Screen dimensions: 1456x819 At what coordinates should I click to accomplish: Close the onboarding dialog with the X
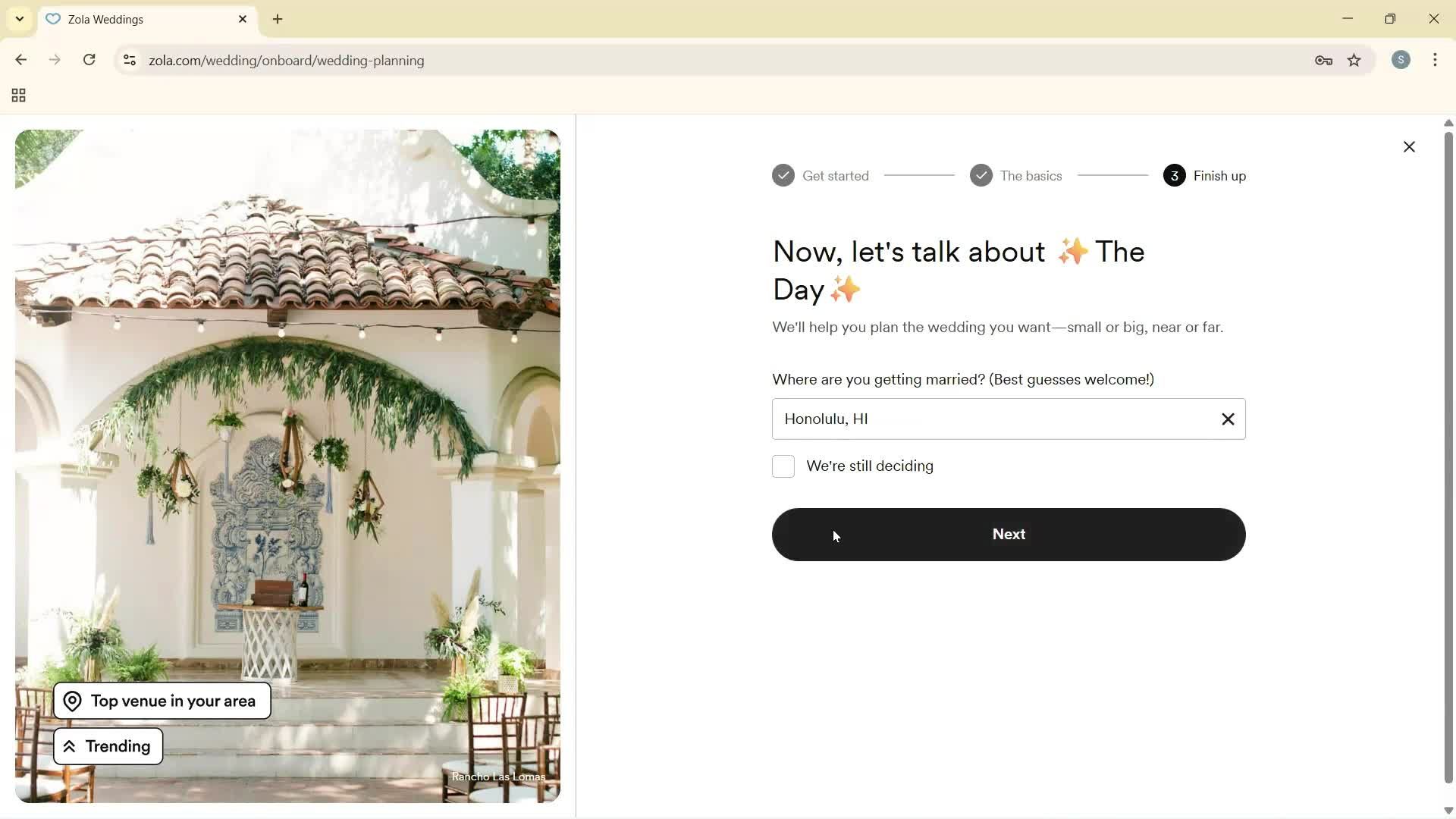click(1409, 146)
